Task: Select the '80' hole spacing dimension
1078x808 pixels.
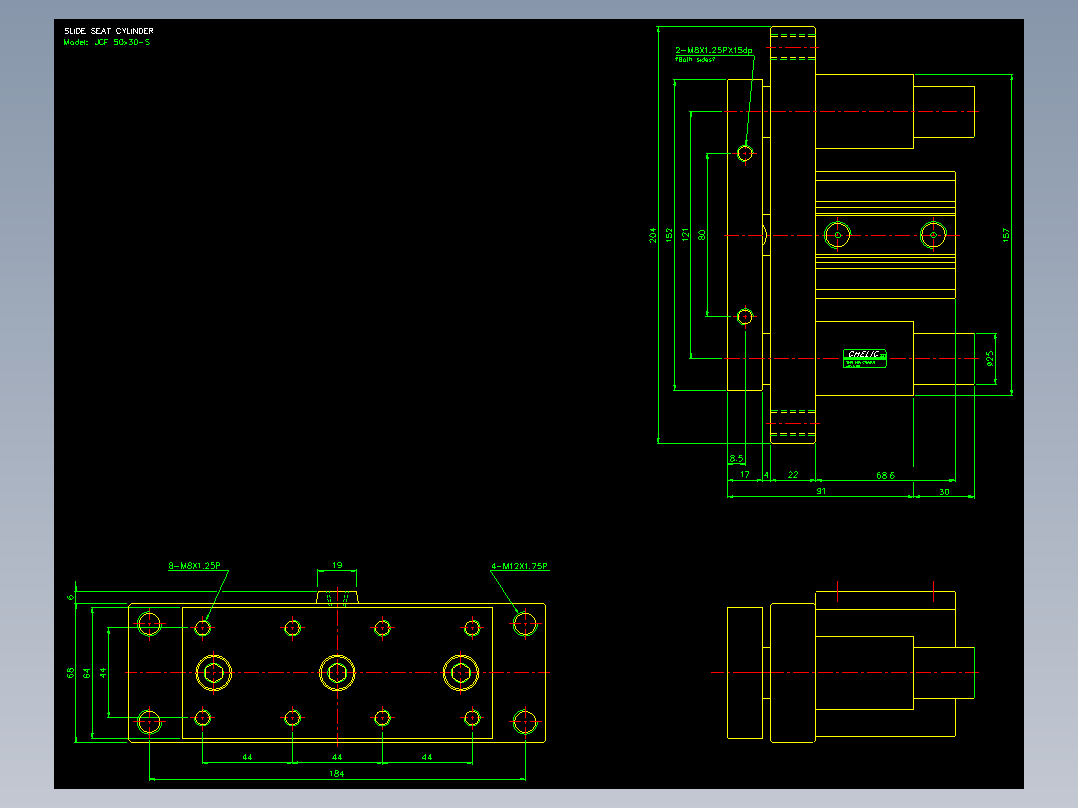Action: pyautogui.click(x=701, y=235)
